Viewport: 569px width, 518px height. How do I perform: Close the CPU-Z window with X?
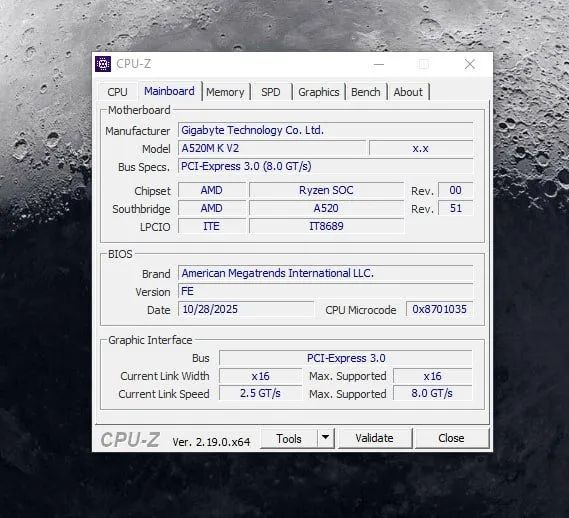[470, 64]
